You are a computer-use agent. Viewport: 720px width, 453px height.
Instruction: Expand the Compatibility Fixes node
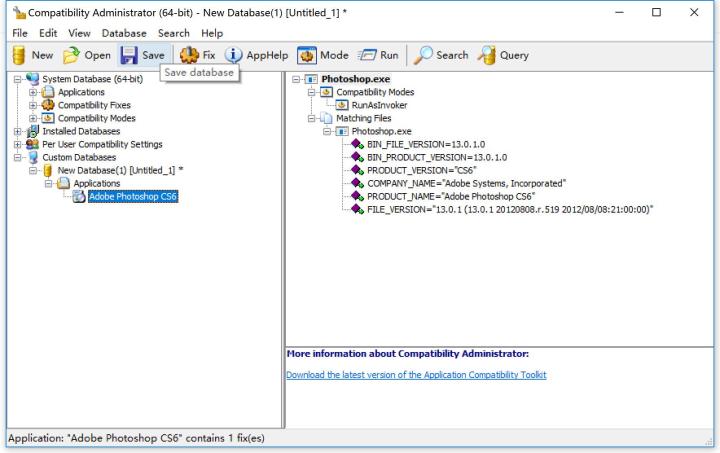point(35,105)
